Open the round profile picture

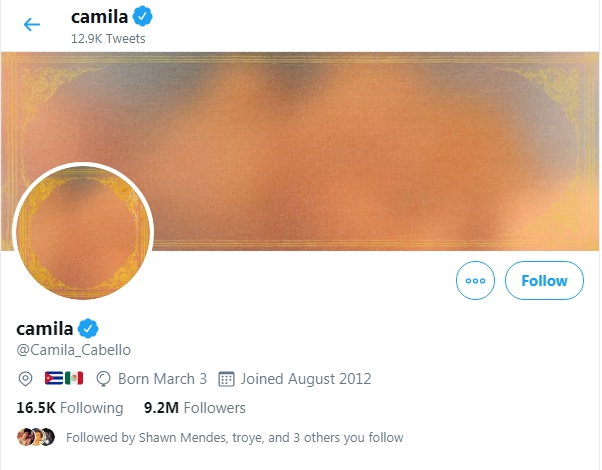(82, 231)
